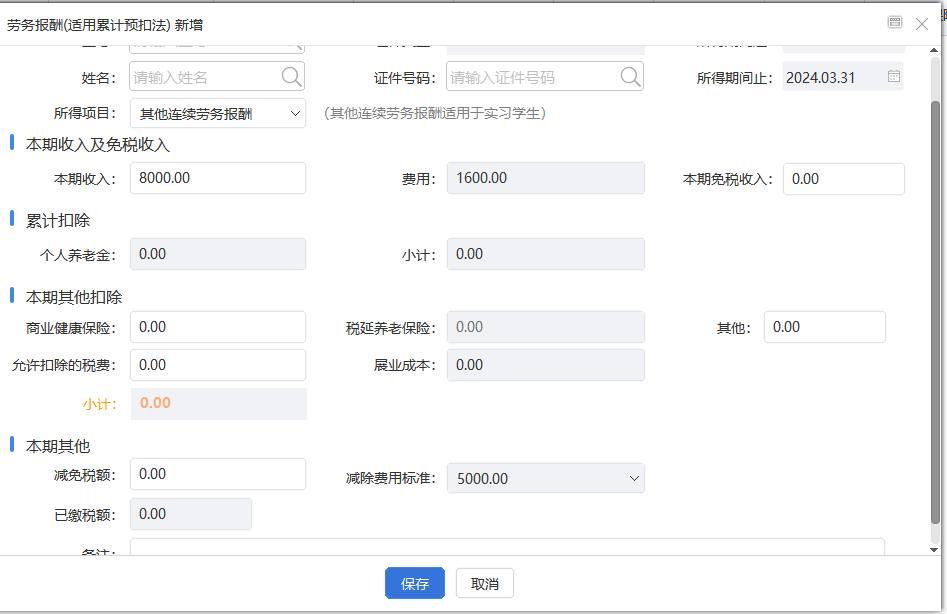Open the 所得项目 dropdown
Viewport: 947px width, 614px height.
(218, 114)
